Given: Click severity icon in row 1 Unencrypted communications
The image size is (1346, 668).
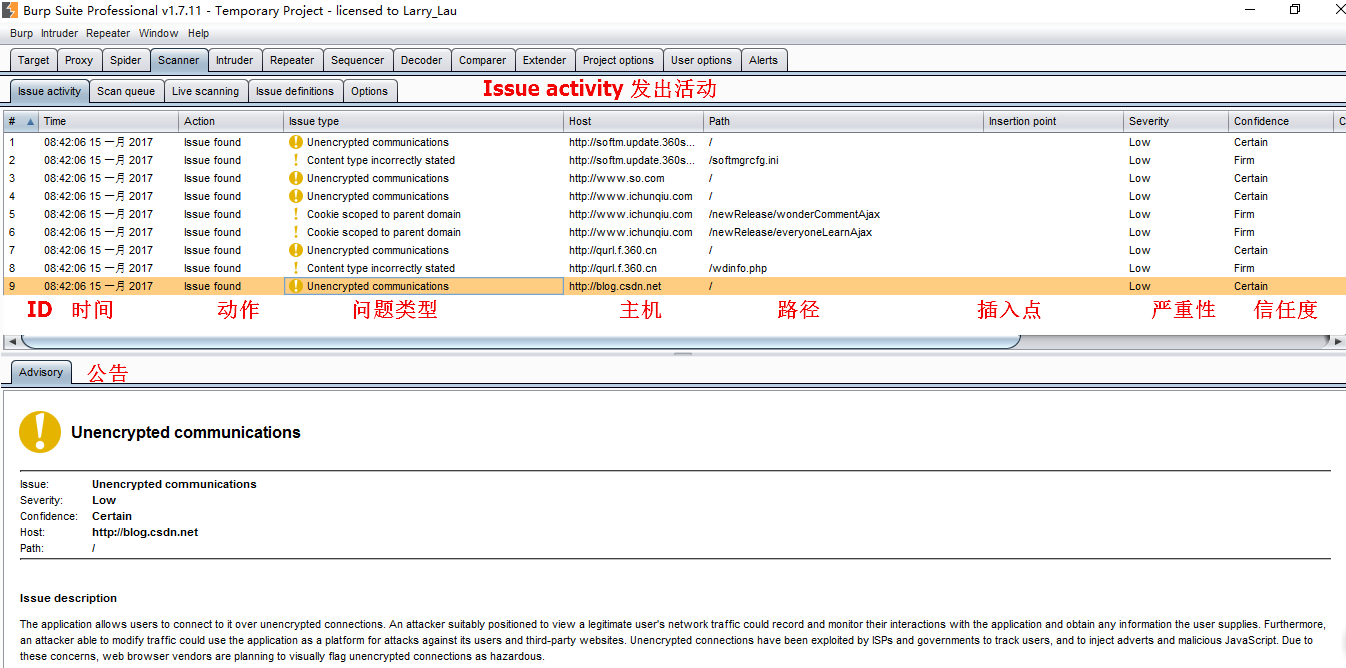Looking at the screenshot, I should pyautogui.click(x=296, y=142).
